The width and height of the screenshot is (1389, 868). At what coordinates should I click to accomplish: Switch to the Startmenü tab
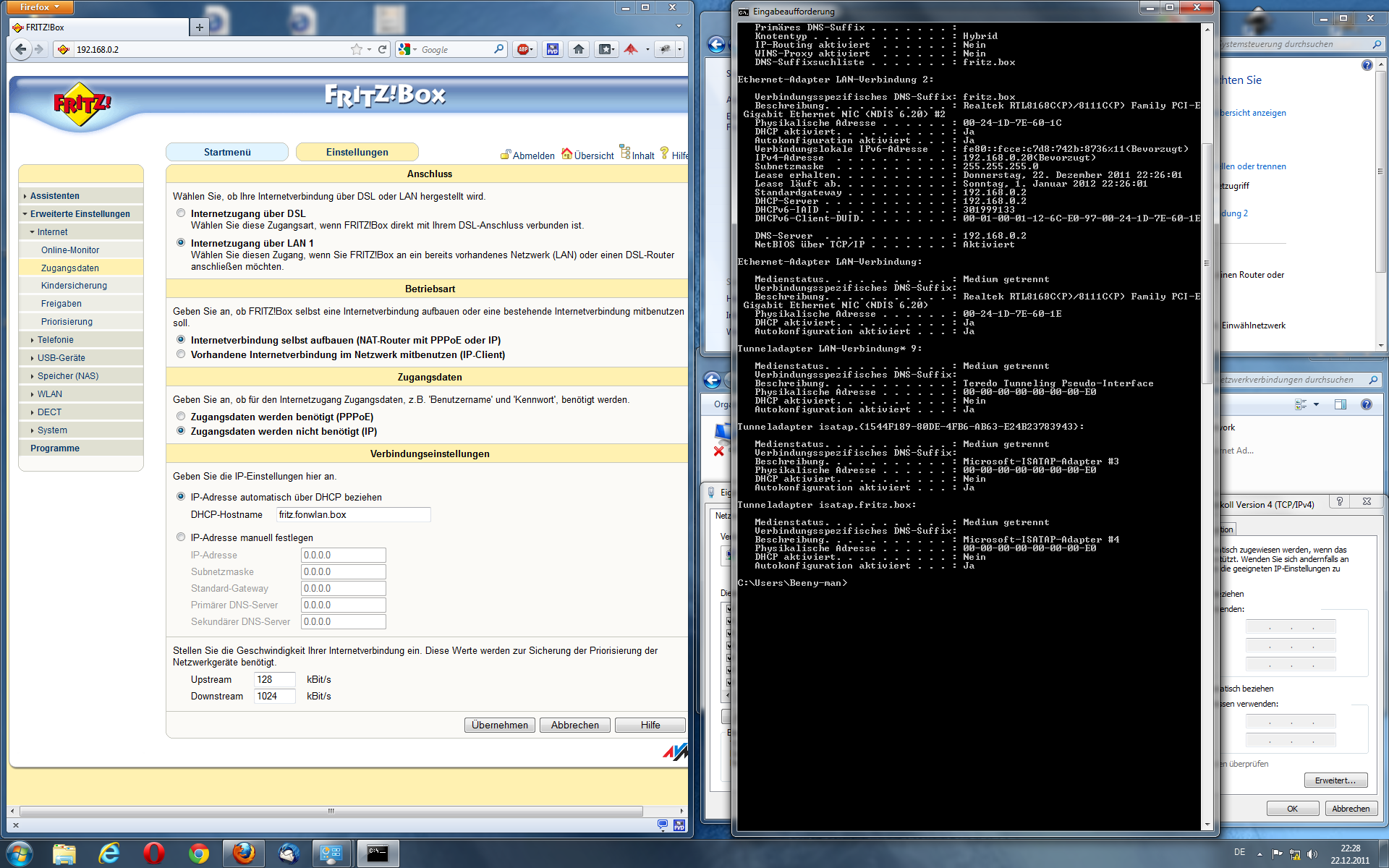click(227, 152)
